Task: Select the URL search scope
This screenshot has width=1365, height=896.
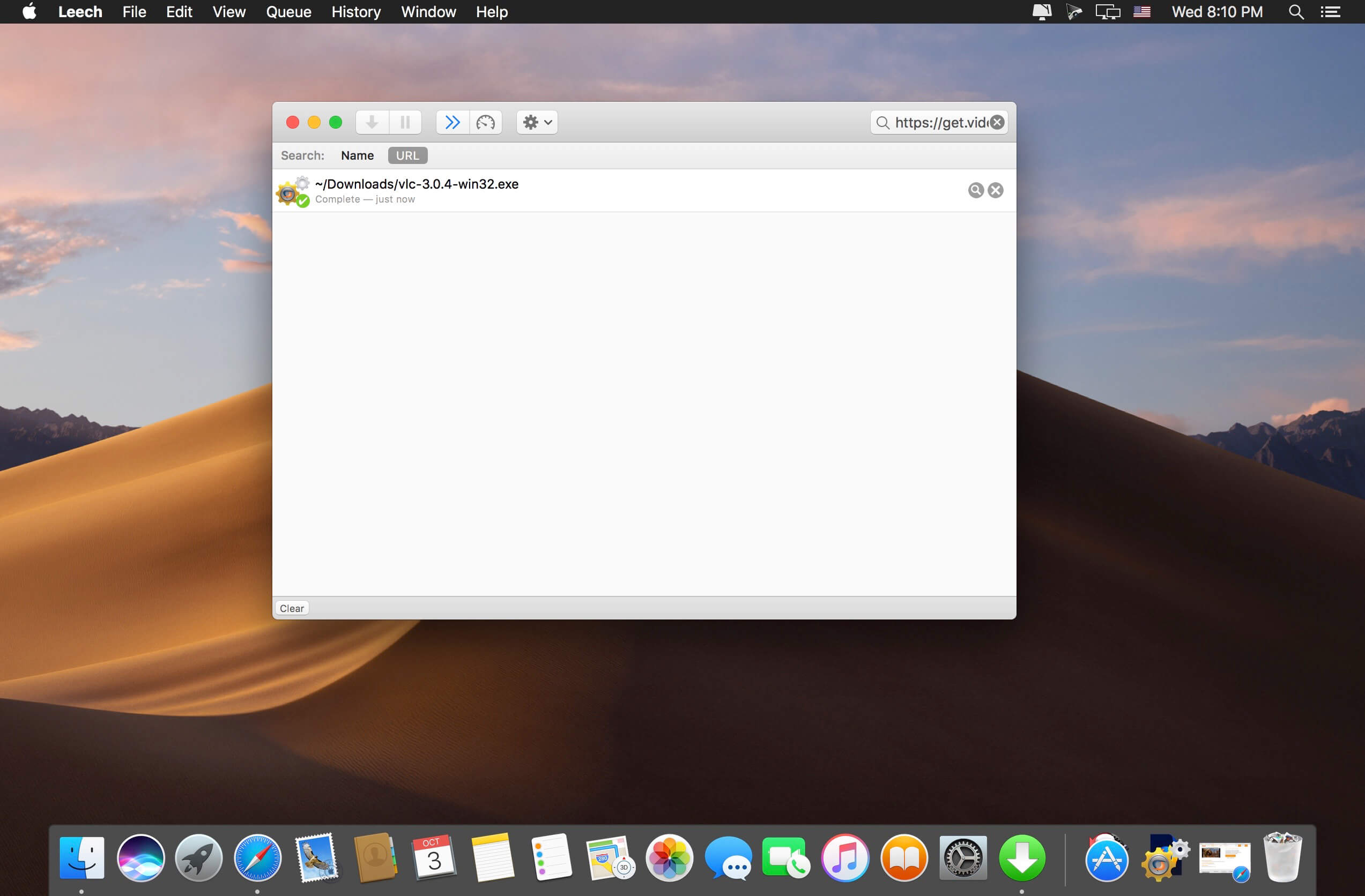Action: click(x=407, y=155)
